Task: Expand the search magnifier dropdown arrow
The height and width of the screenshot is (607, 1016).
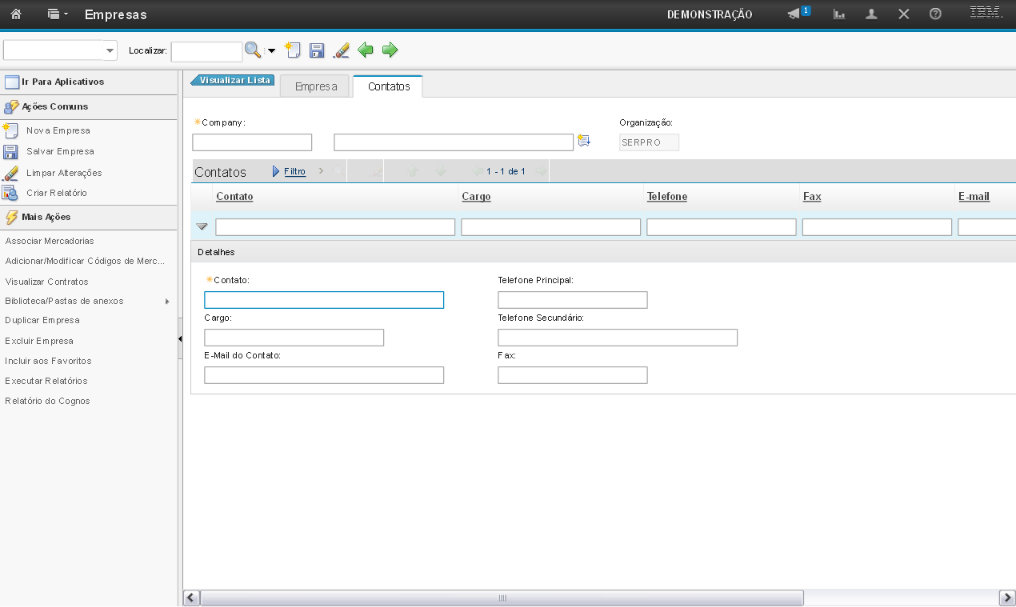Action: (x=270, y=50)
